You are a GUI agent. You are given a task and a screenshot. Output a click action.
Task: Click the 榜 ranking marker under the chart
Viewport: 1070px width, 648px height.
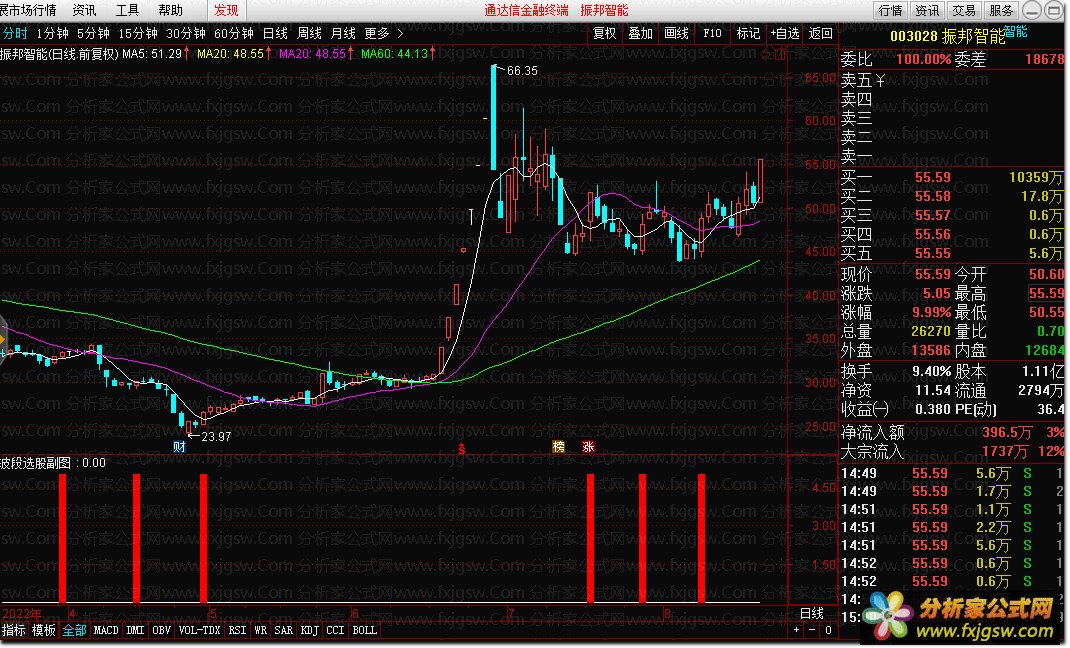click(559, 447)
